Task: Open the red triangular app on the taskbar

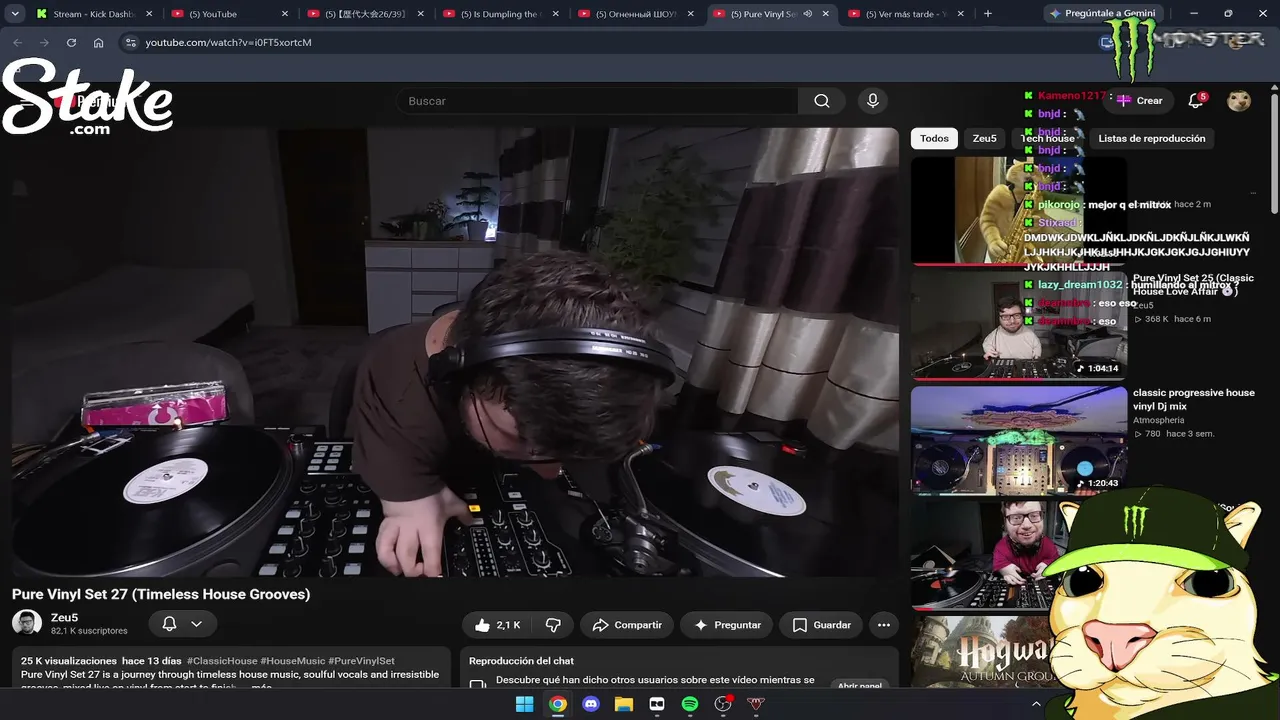Action: (756, 704)
